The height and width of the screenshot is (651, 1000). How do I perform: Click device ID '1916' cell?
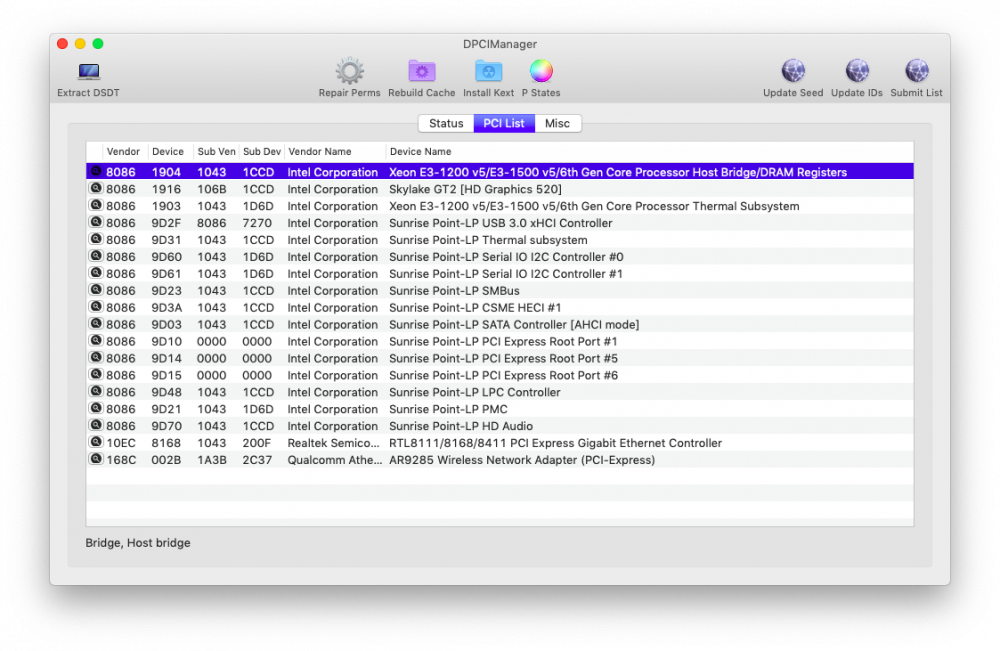pos(166,189)
